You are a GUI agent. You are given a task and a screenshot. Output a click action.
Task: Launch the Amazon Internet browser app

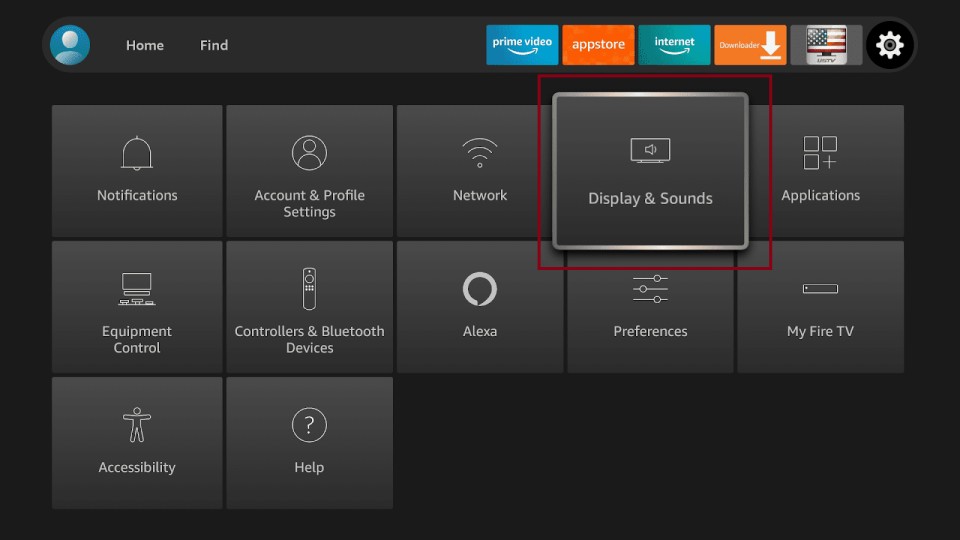click(x=674, y=45)
